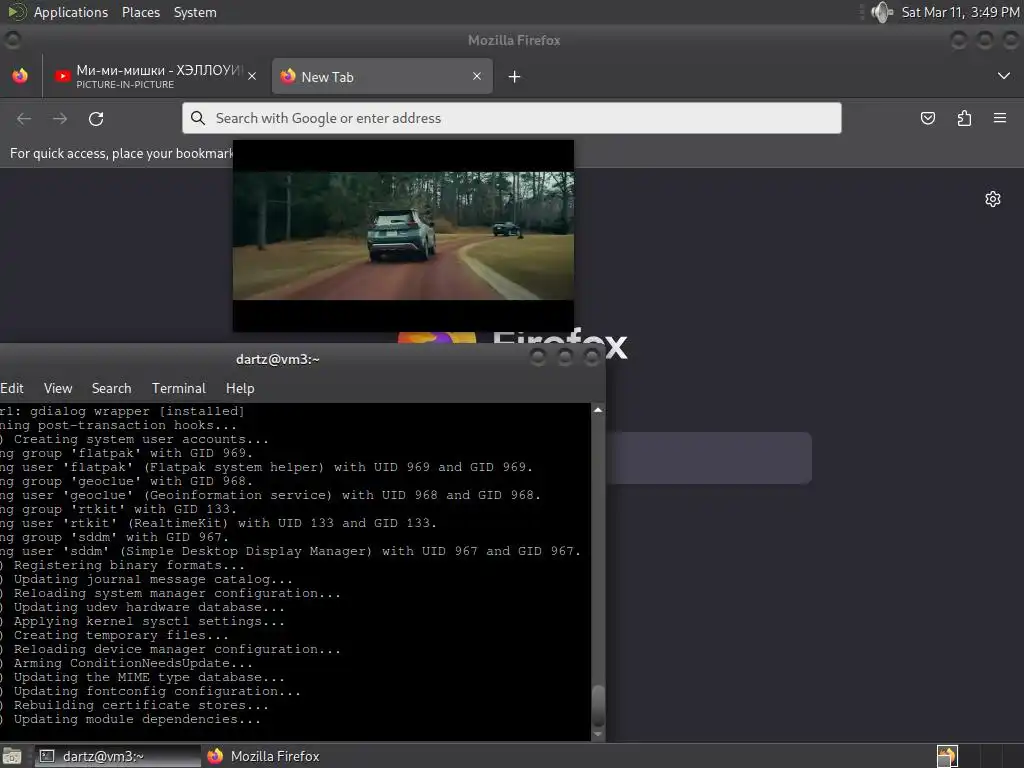Click the picture-in-picture video of the car
Image resolution: width=1024 pixels, height=768 pixels.
point(404,236)
